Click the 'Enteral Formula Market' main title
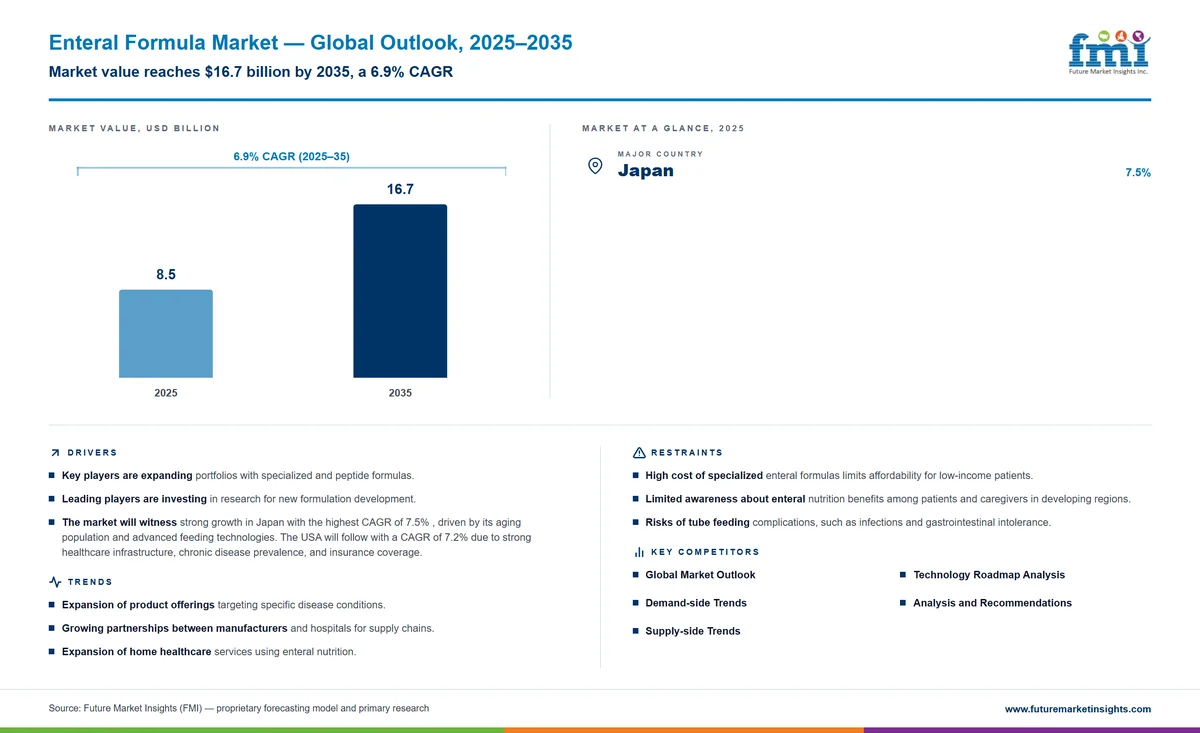 [311, 43]
